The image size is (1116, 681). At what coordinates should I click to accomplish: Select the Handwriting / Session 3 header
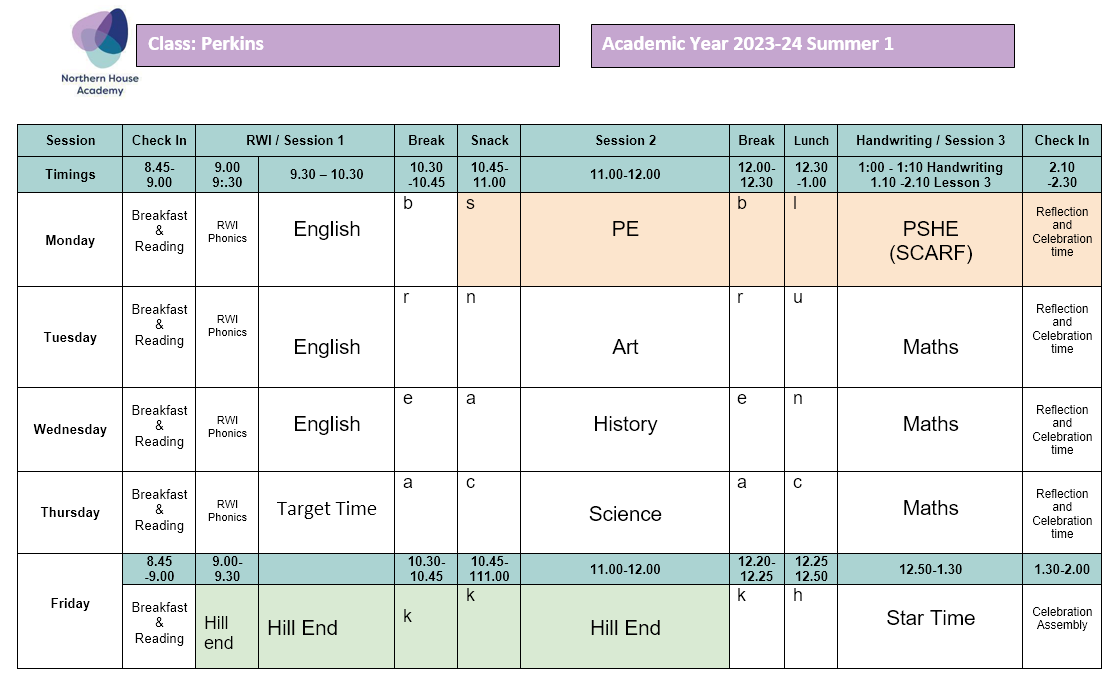929,141
